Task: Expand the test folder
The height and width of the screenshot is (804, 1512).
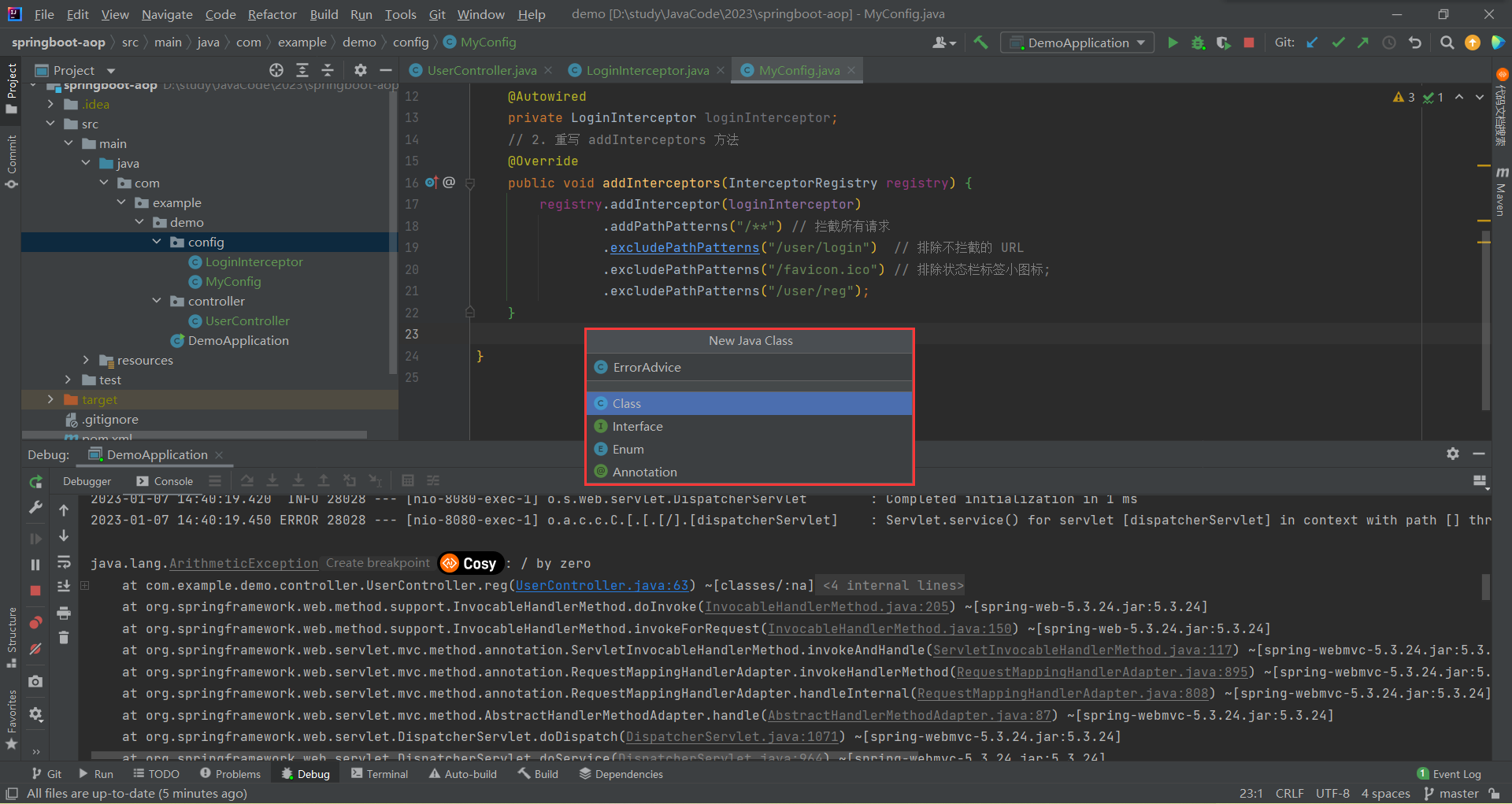Action: [69, 380]
